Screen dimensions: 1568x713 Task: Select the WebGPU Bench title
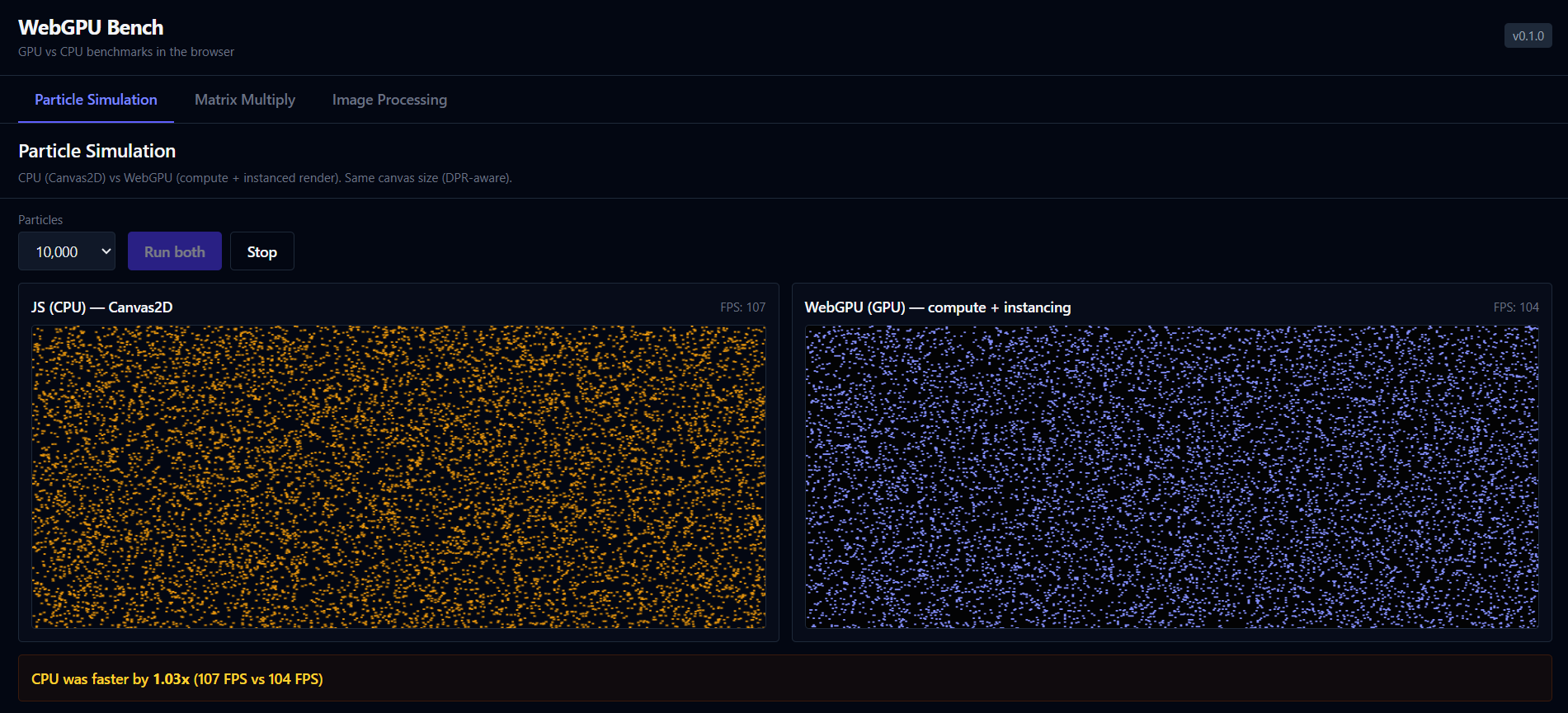[x=91, y=27]
